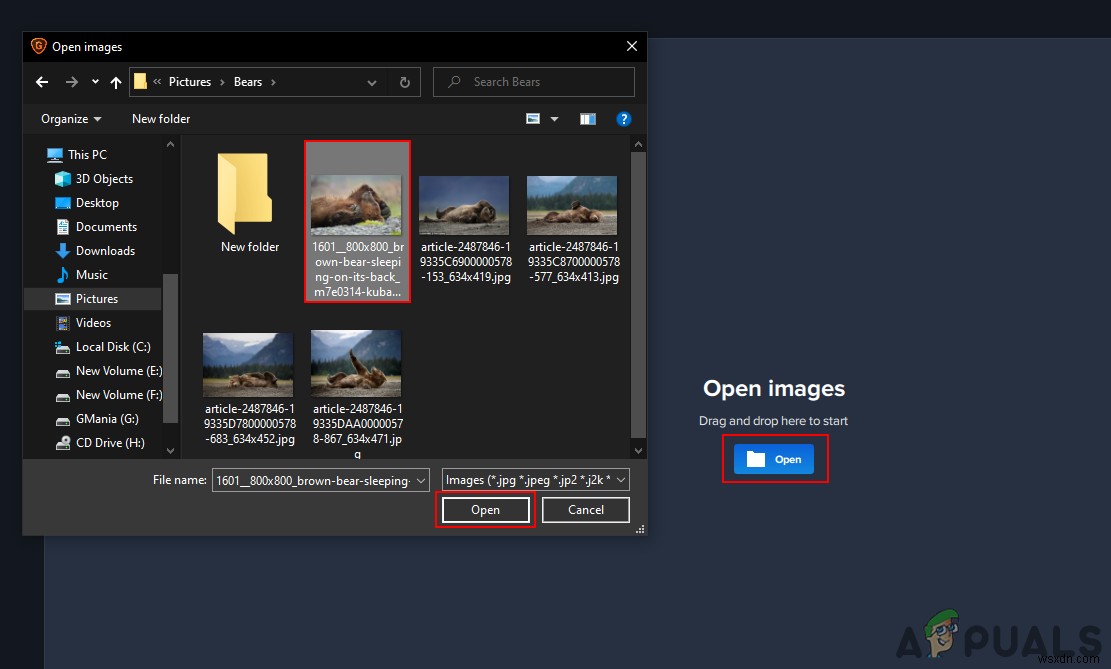The height and width of the screenshot is (669, 1111).
Task: Close the Open images dialog
Action: (632, 46)
